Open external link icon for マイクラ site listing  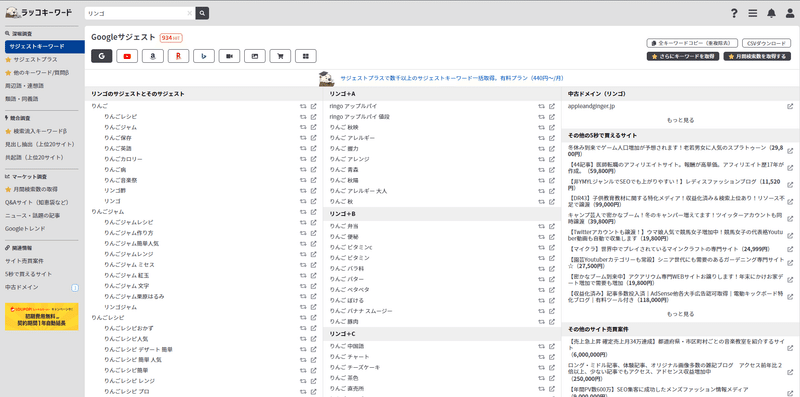[790, 249]
